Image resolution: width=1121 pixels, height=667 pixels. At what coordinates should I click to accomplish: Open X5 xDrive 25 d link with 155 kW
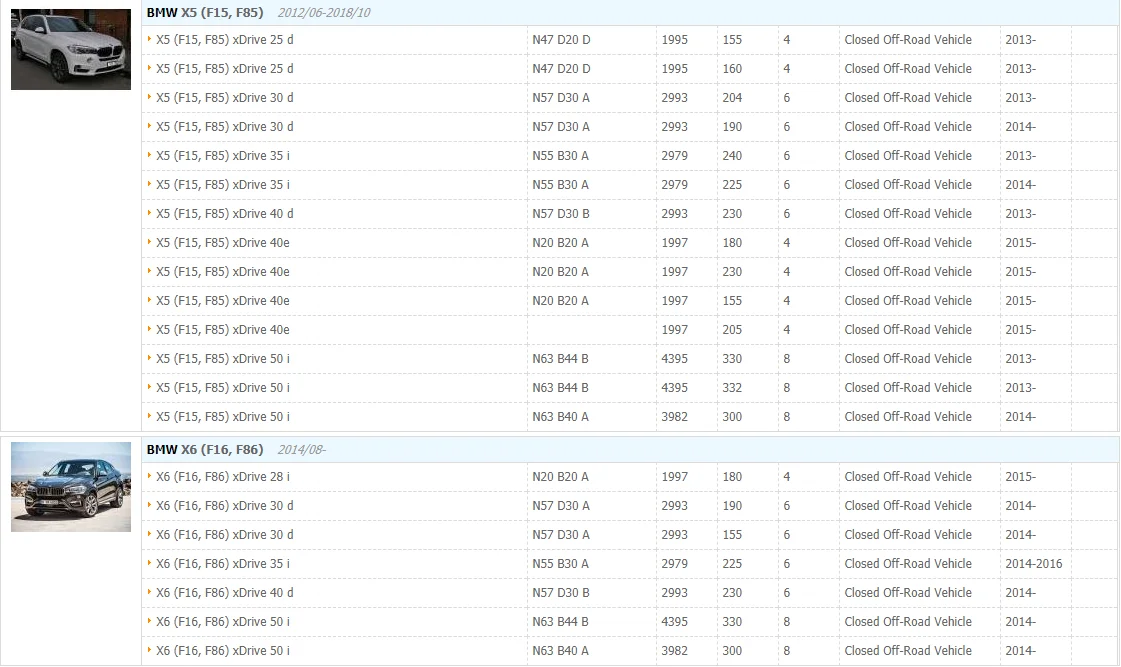pyautogui.click(x=224, y=40)
